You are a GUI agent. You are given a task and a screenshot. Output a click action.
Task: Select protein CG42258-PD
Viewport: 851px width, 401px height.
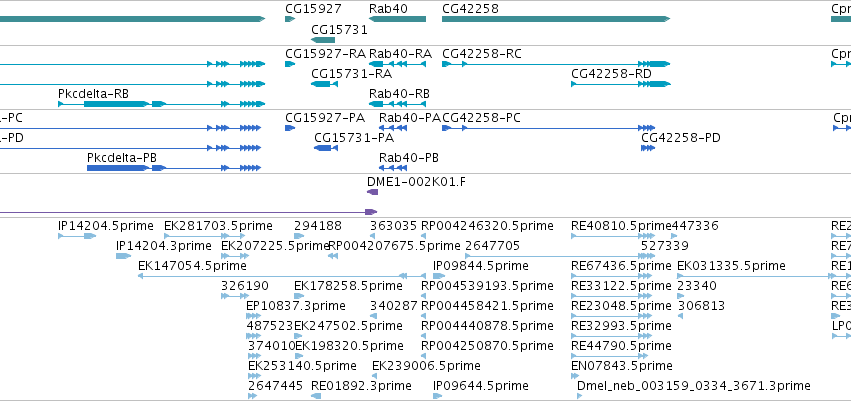click(648, 148)
